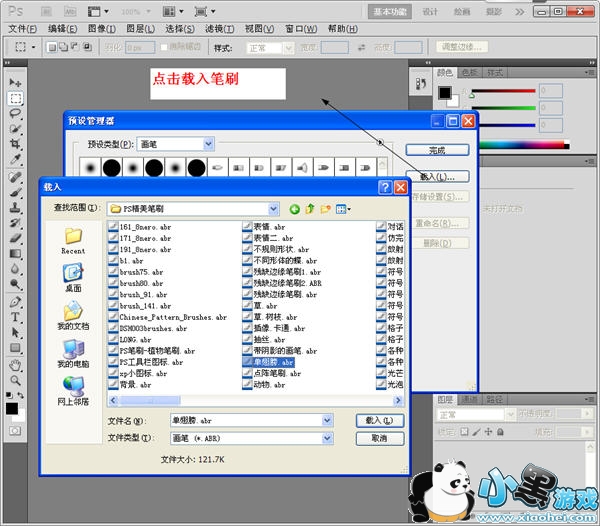Click the foreground color swatch in Color panel
The height and width of the screenshot is (526, 600).
pos(444,93)
